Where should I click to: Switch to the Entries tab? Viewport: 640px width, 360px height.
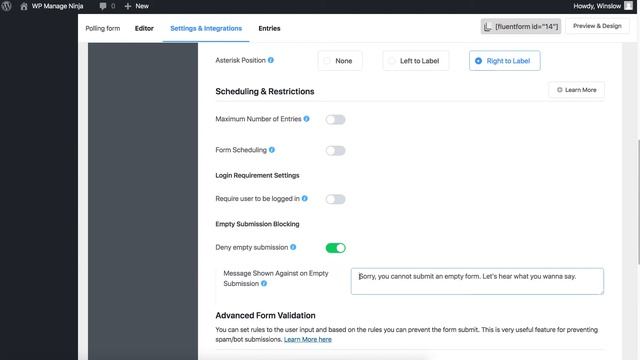point(269,28)
